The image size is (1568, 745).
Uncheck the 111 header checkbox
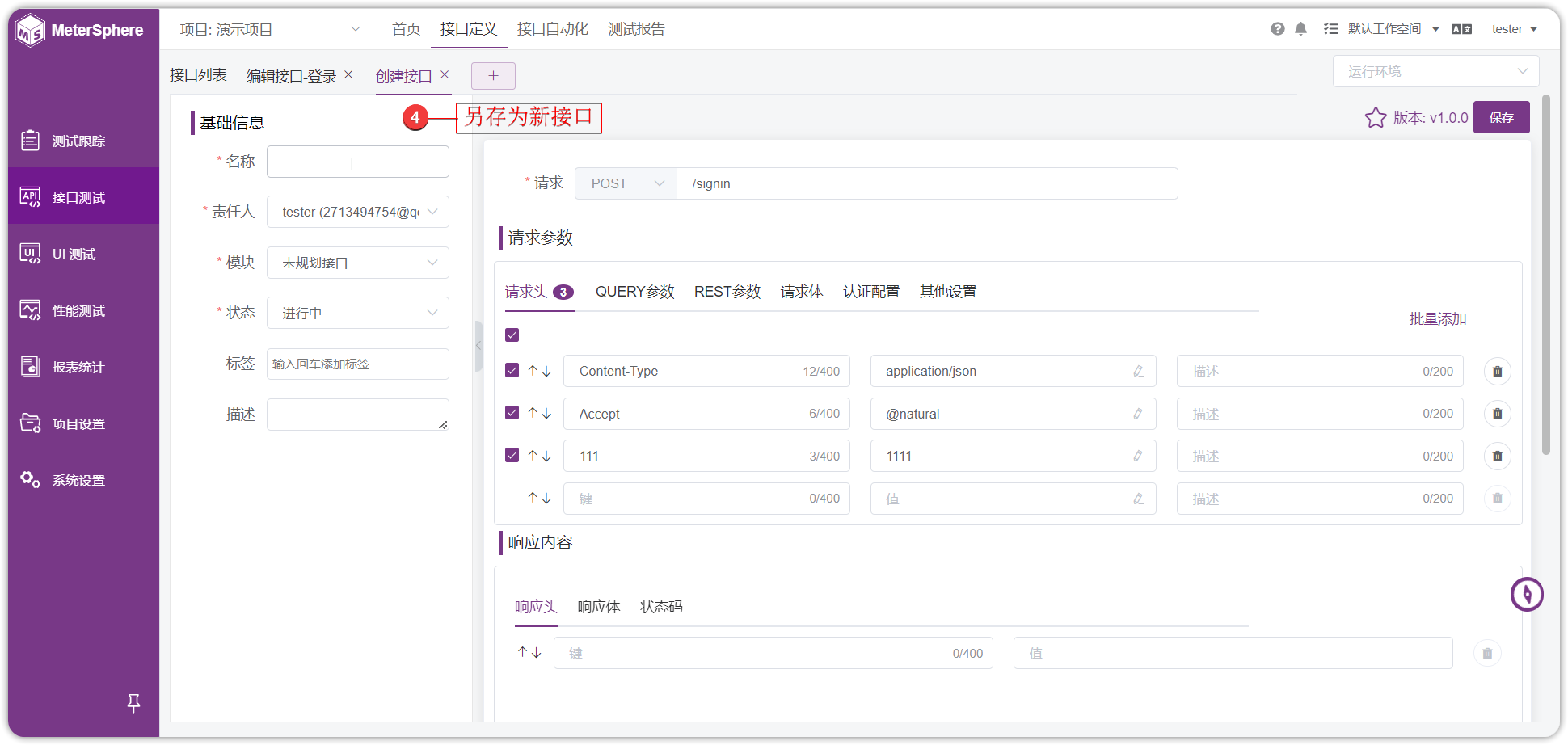(x=512, y=455)
